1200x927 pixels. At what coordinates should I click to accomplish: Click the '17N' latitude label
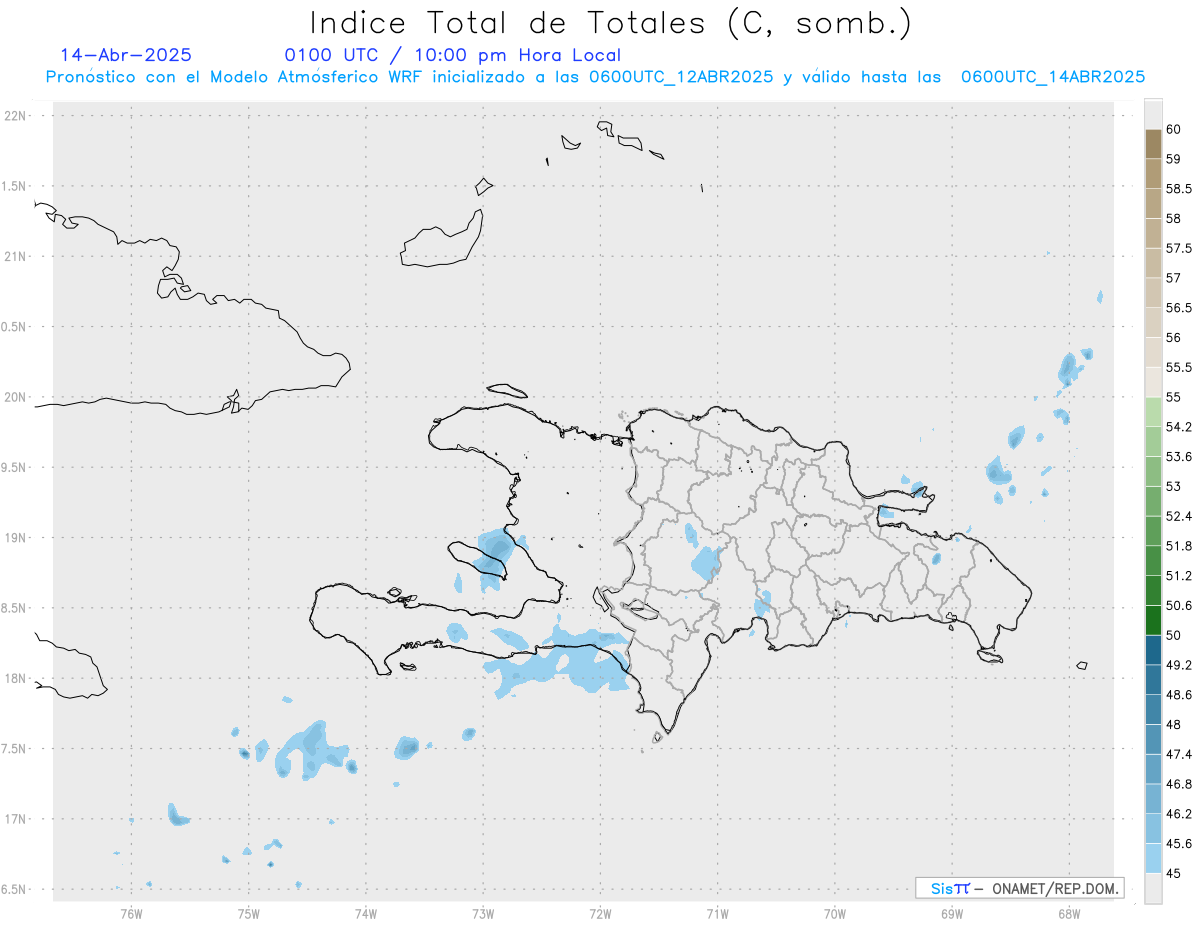15,819
